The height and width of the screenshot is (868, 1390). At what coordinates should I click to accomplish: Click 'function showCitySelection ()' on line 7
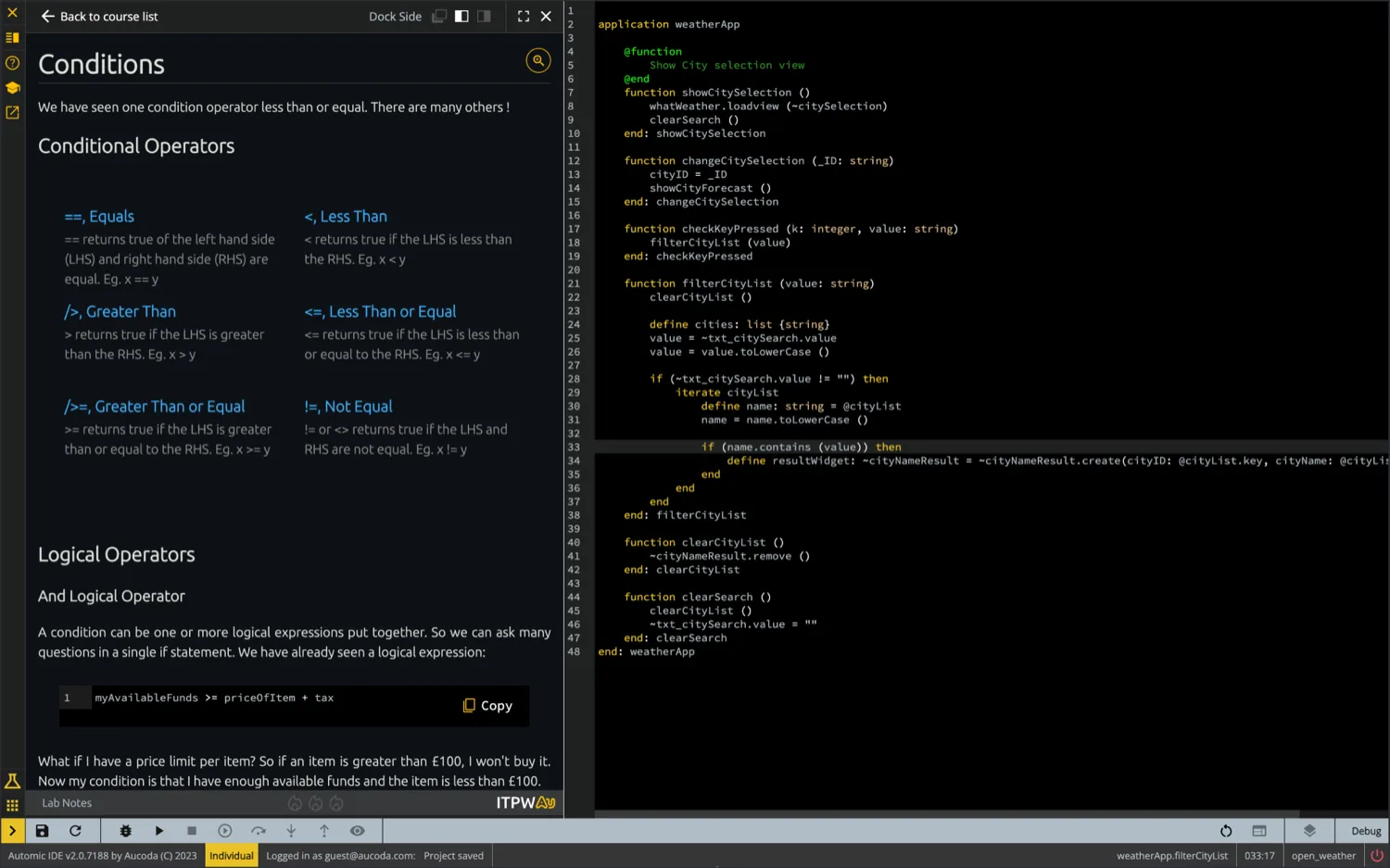717,93
